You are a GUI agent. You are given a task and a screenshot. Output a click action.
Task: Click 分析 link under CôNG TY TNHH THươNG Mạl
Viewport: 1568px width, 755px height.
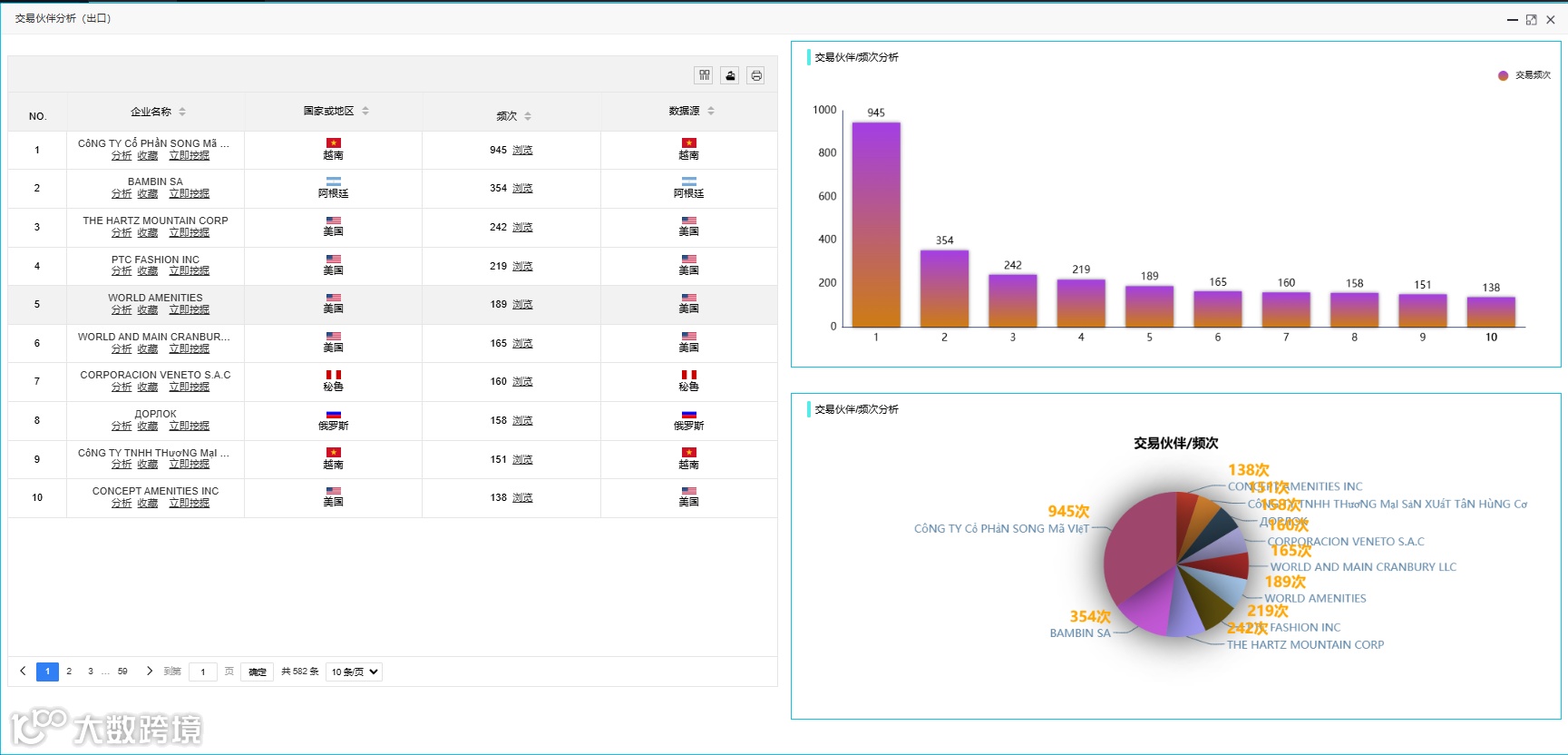tap(122, 465)
